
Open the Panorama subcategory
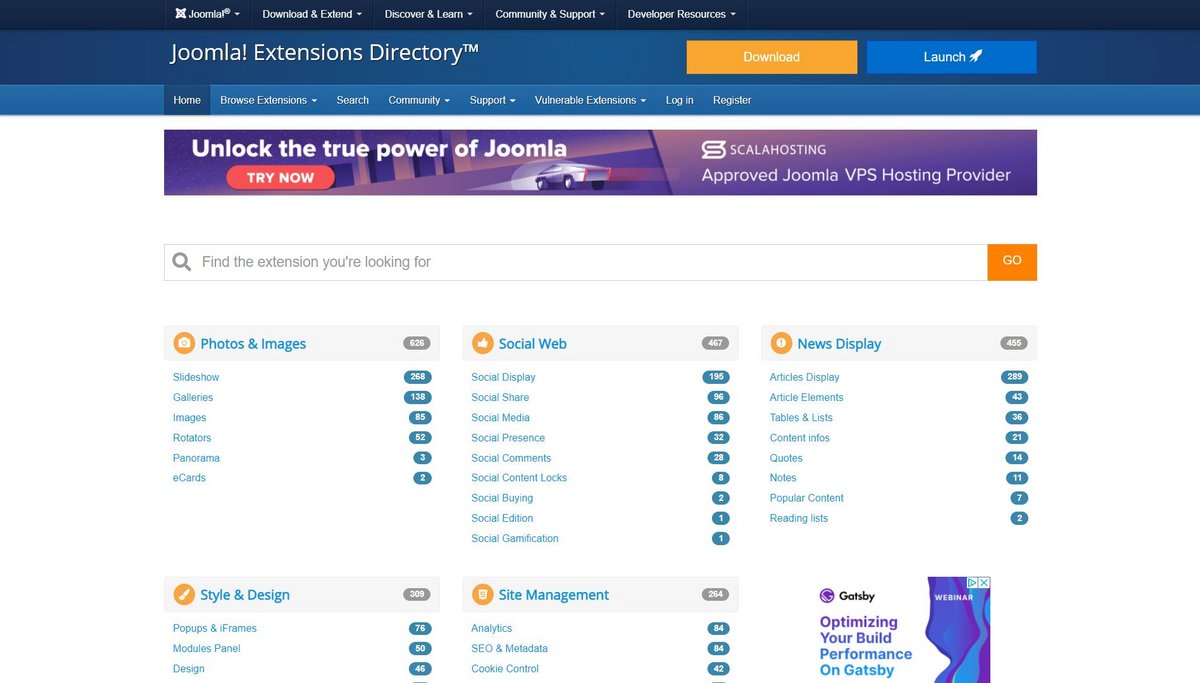click(x=196, y=458)
